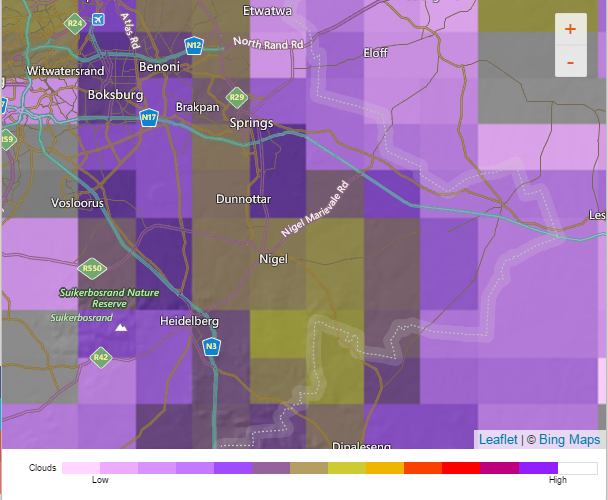Select the Suikerbosrand mountain peak icon
608x500 pixels.
coord(121,326)
